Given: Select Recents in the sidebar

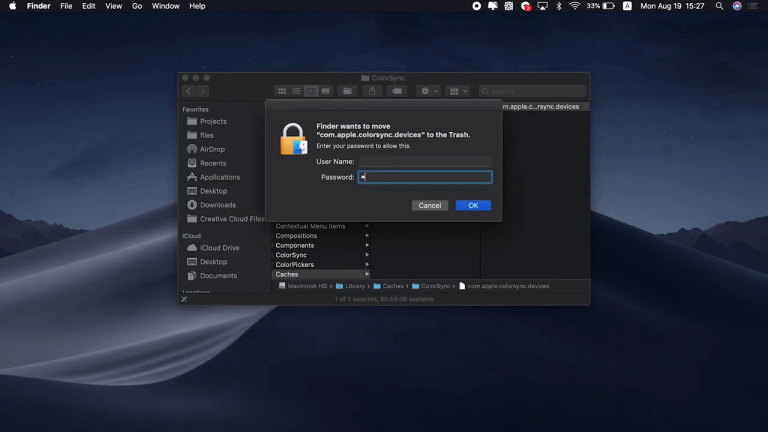Looking at the screenshot, I should 213,163.
